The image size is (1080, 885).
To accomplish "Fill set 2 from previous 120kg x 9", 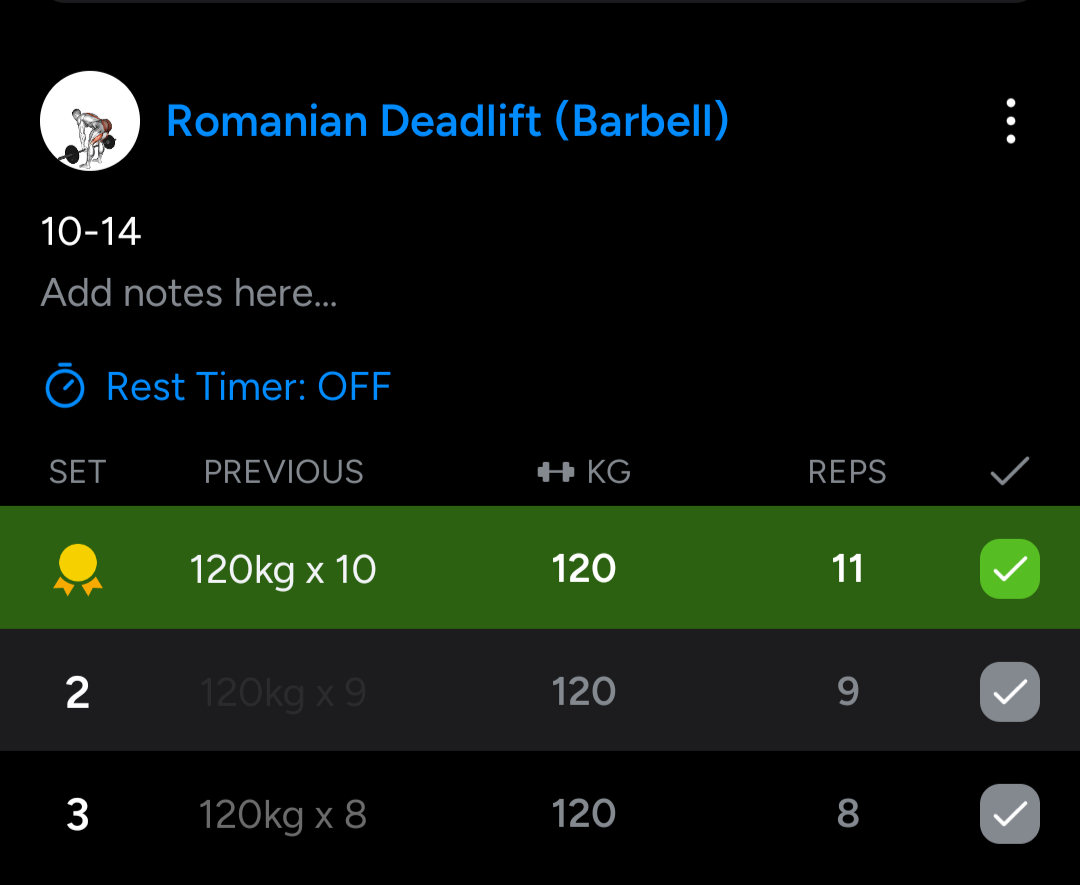I will pos(282,692).
